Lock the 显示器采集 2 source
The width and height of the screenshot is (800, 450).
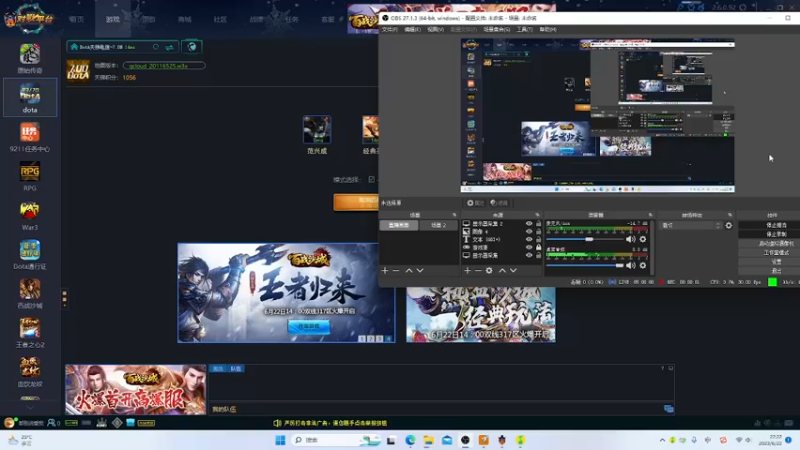[x=538, y=223]
